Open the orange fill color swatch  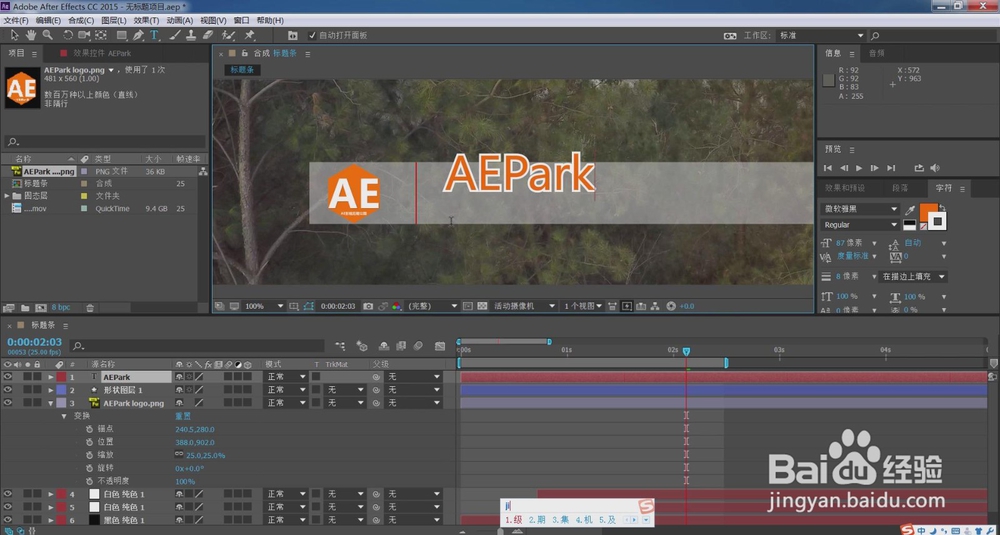927,212
